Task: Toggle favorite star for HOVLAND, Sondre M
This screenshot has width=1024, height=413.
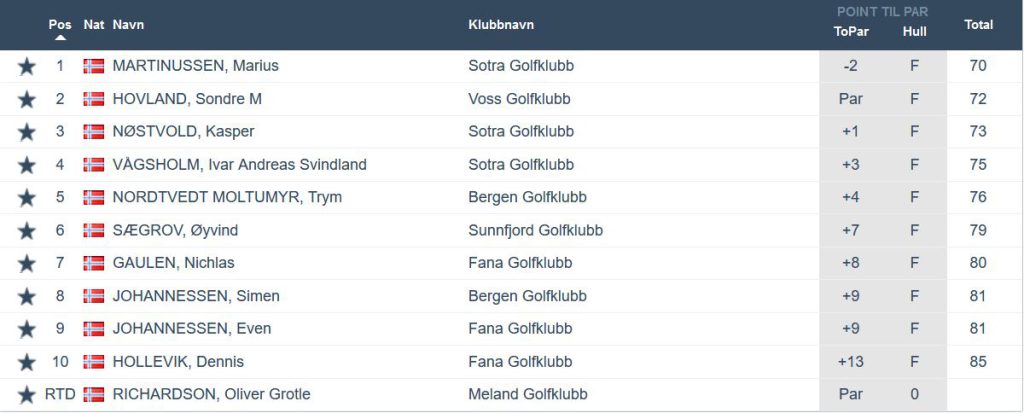Action: point(27,100)
